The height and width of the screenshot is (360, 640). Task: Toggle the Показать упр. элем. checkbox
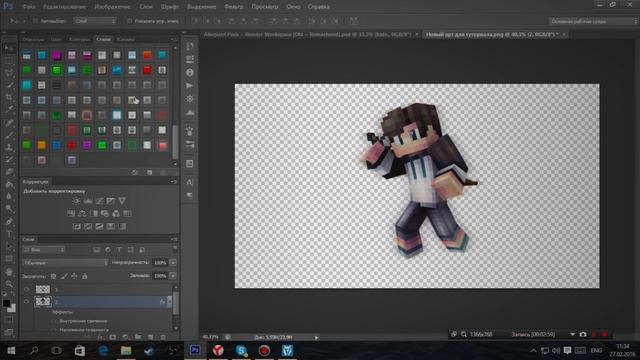(129, 21)
